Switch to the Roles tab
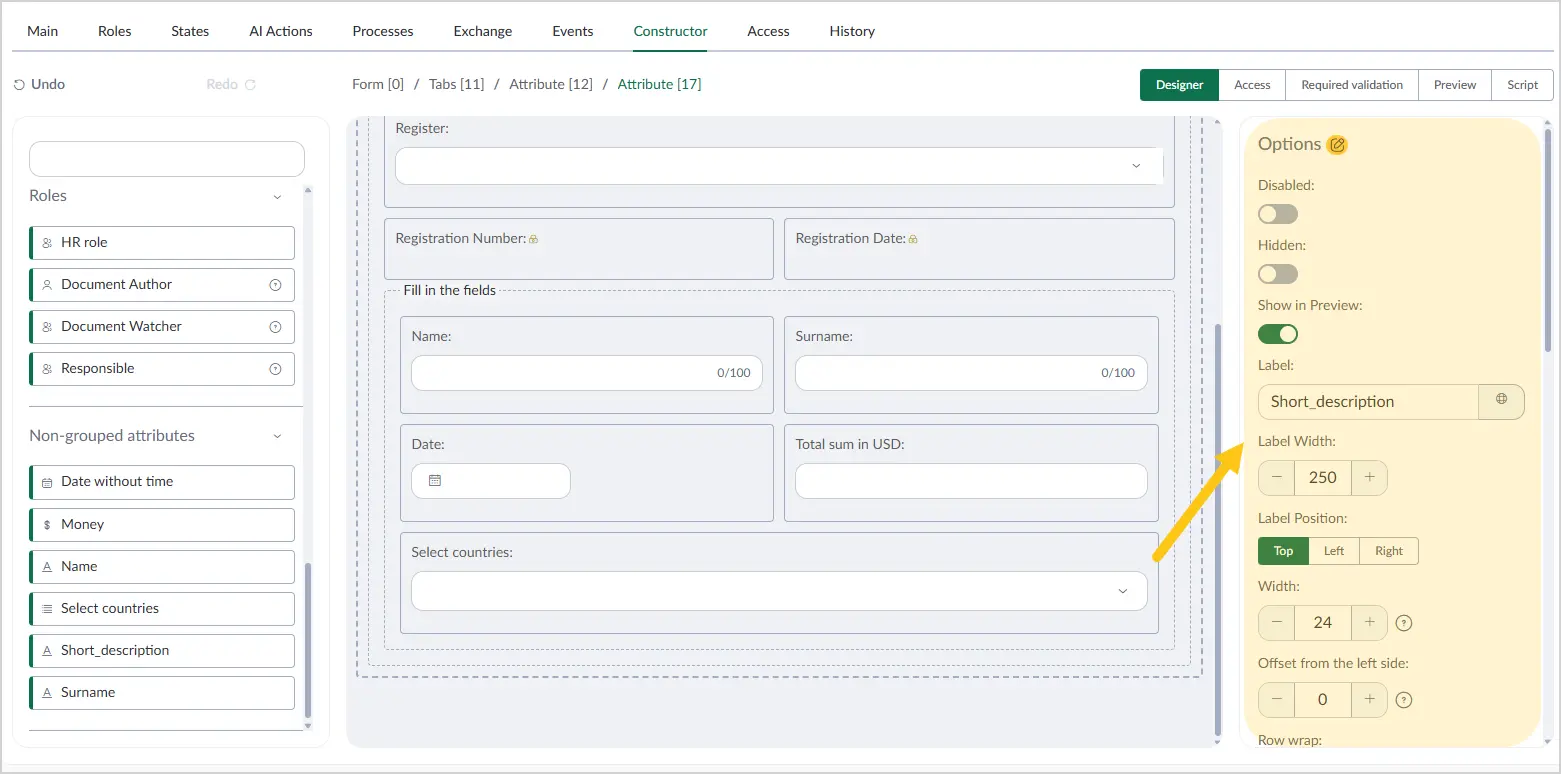 tap(115, 31)
